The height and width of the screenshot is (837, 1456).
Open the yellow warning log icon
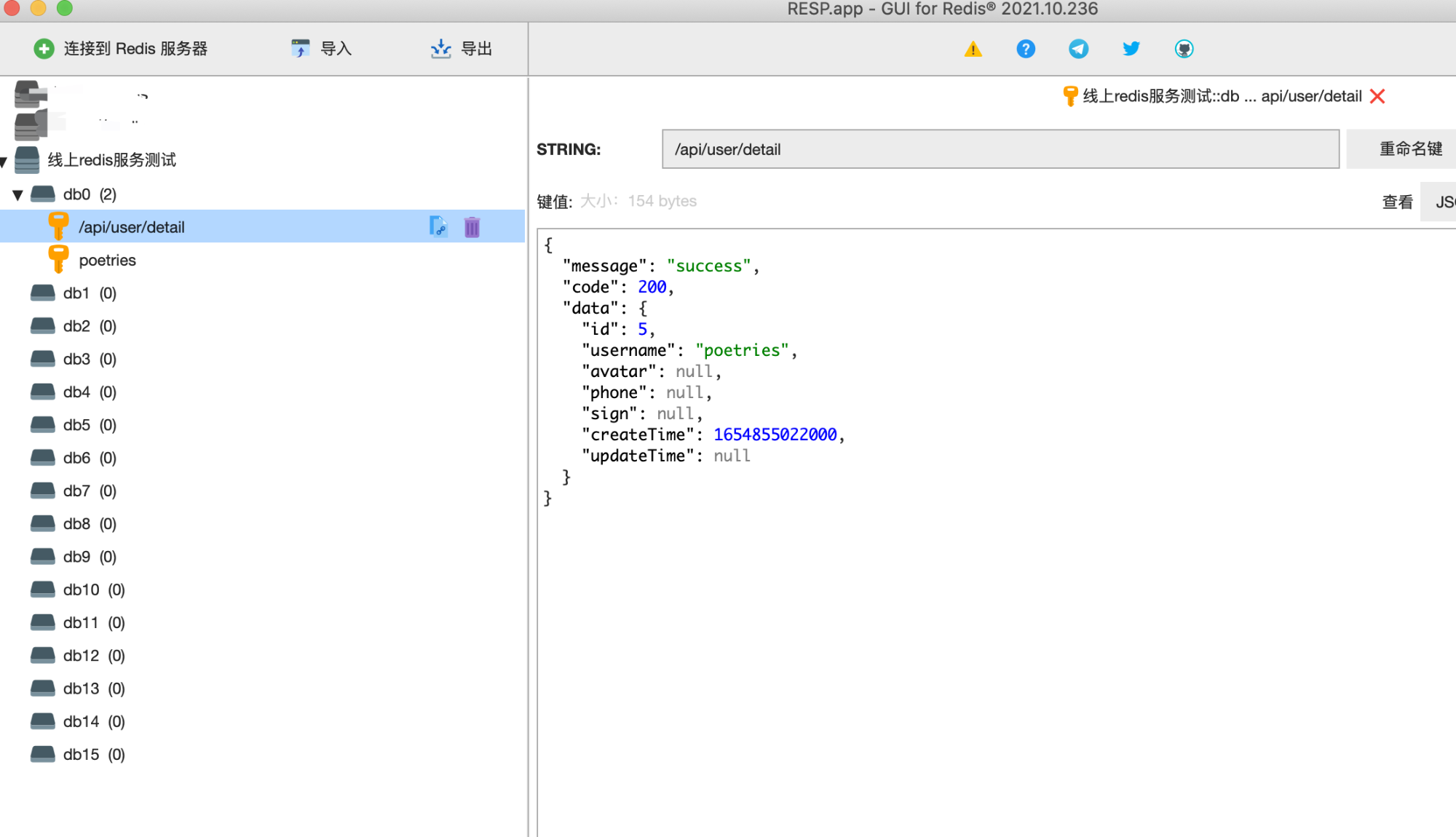[973, 49]
